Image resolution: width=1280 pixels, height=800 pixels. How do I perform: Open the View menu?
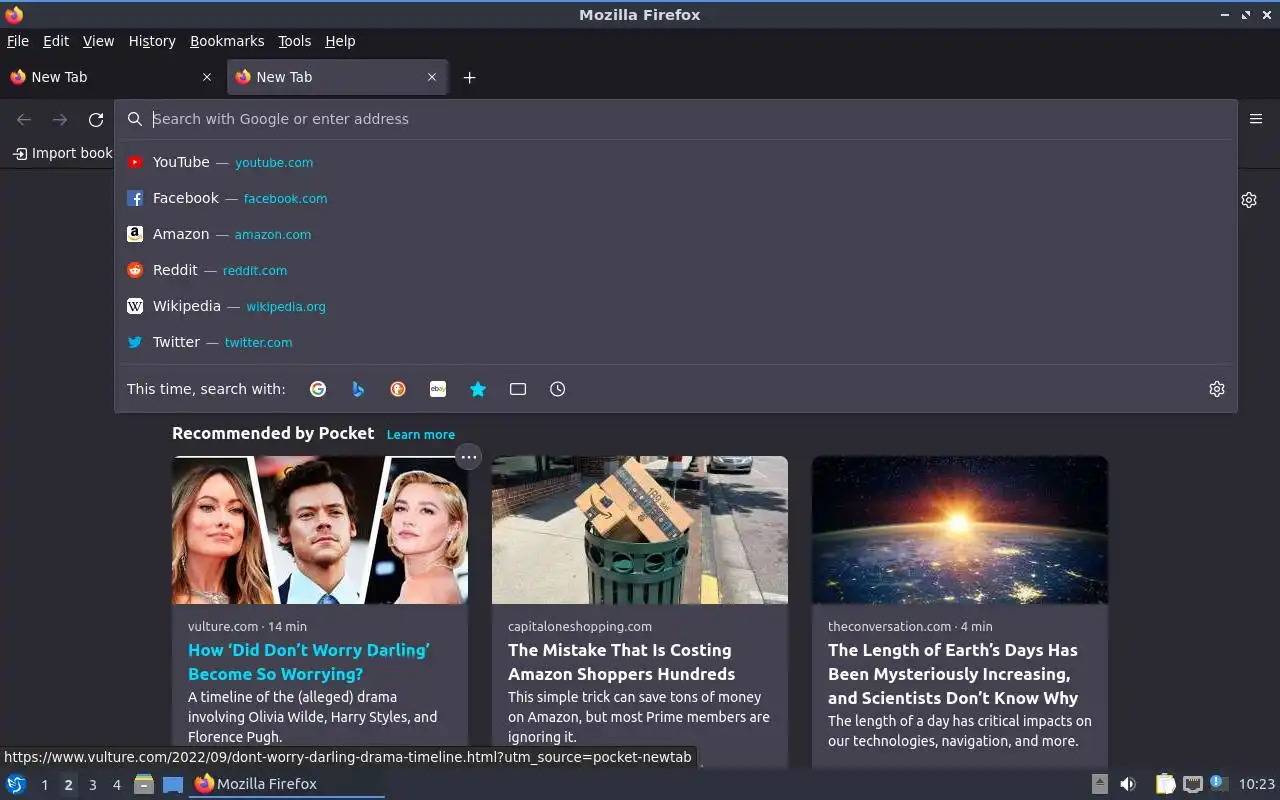(98, 41)
